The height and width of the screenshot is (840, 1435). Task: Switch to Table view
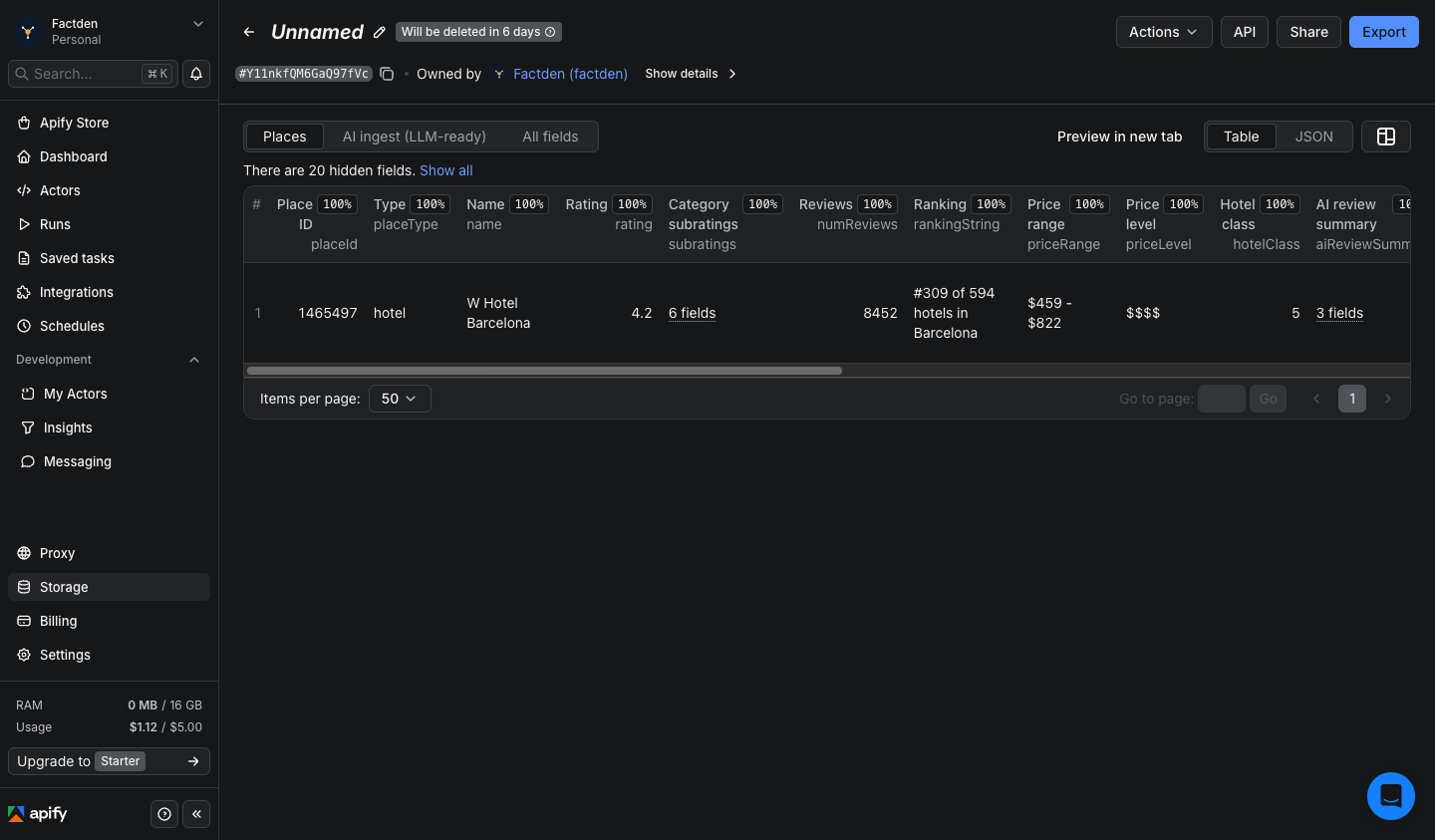[x=1241, y=137]
